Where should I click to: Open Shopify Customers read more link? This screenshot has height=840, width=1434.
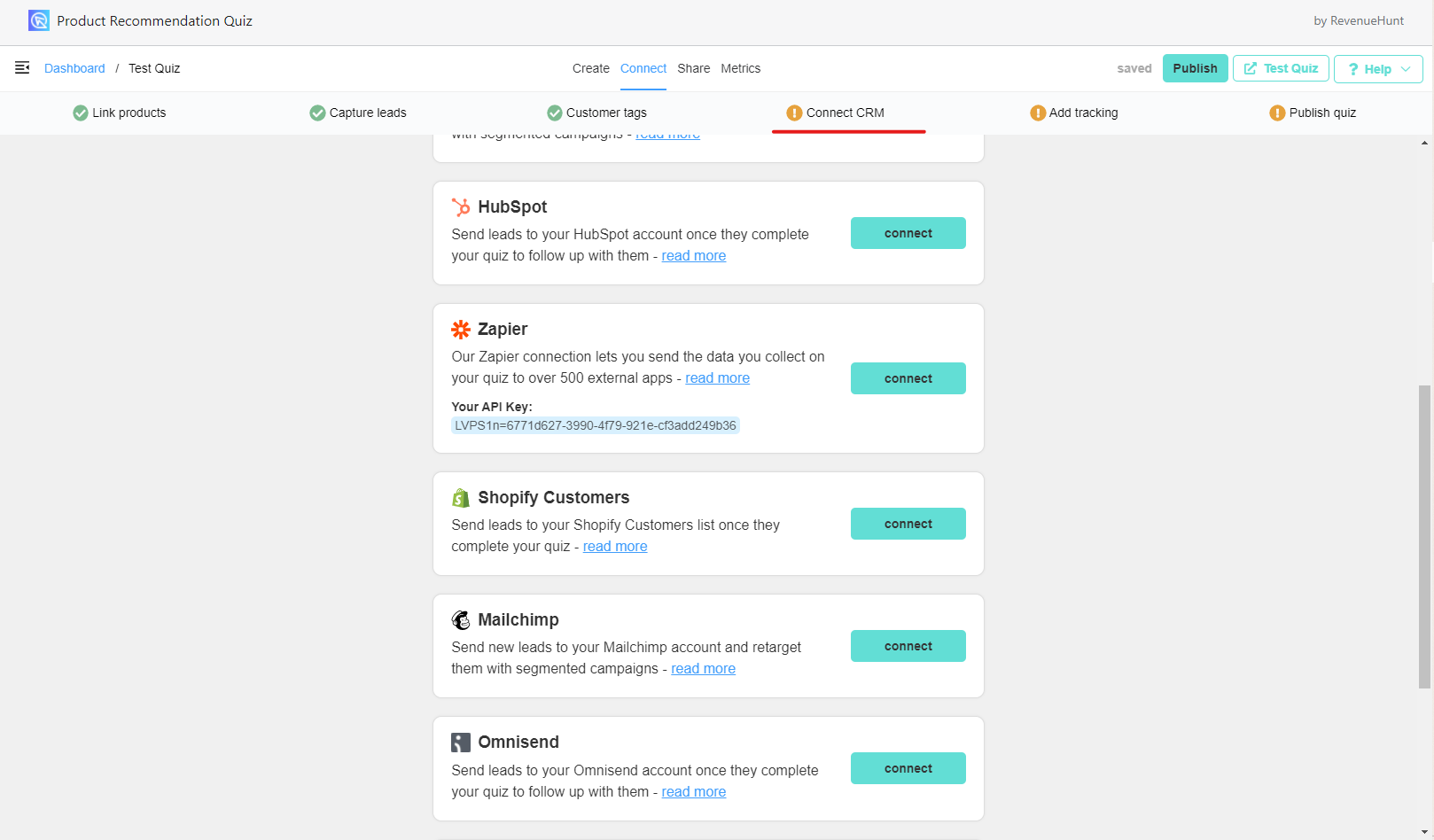tap(615, 546)
